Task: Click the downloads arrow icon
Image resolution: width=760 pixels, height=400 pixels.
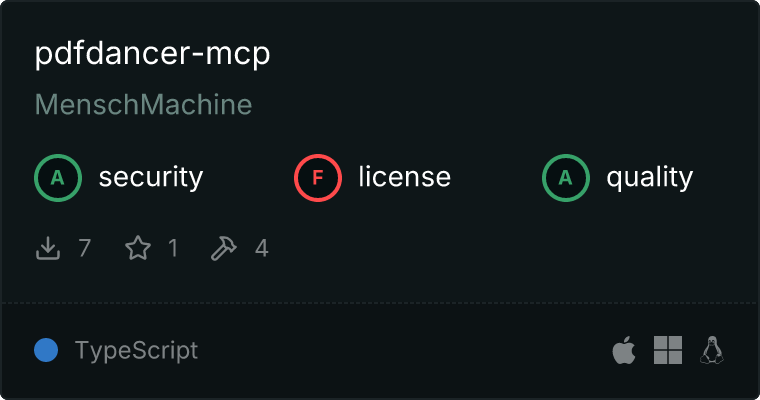Action: pos(48,248)
